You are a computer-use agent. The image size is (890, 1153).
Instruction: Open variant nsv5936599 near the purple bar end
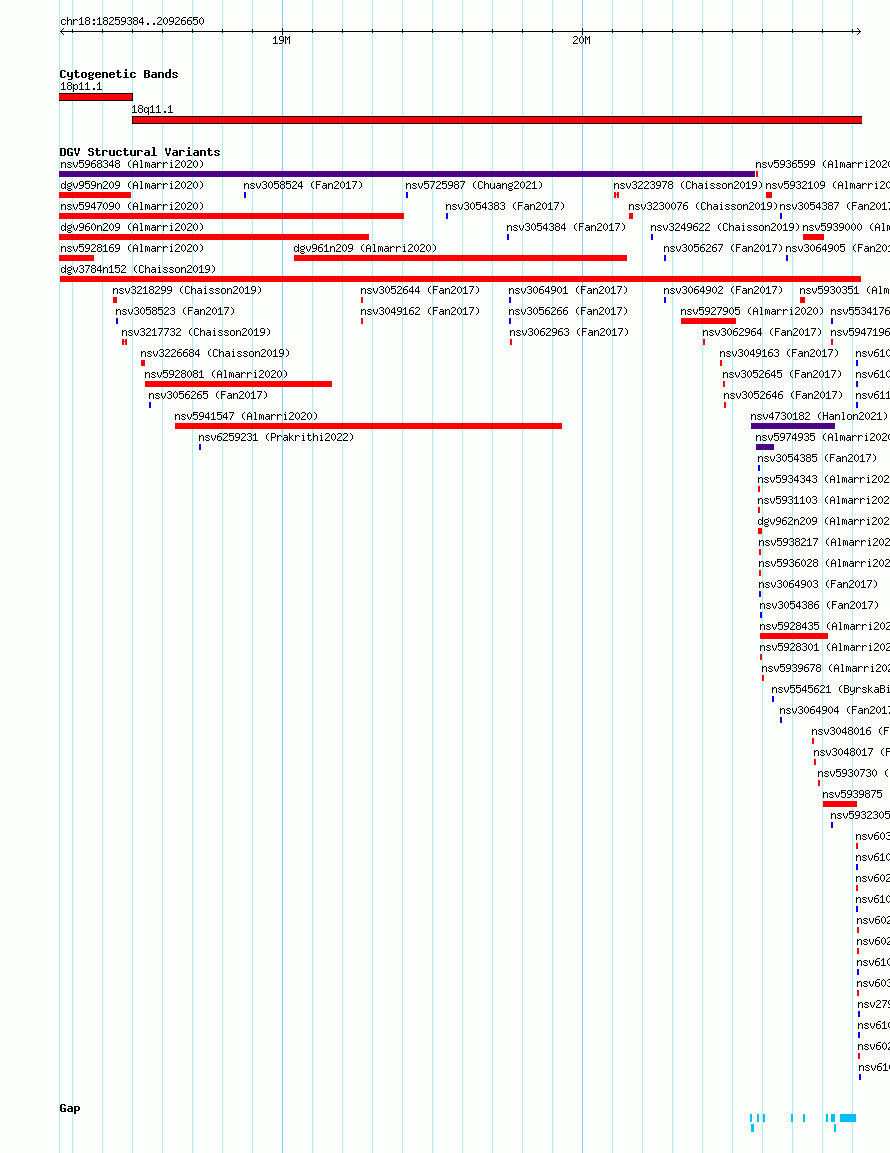(822, 165)
